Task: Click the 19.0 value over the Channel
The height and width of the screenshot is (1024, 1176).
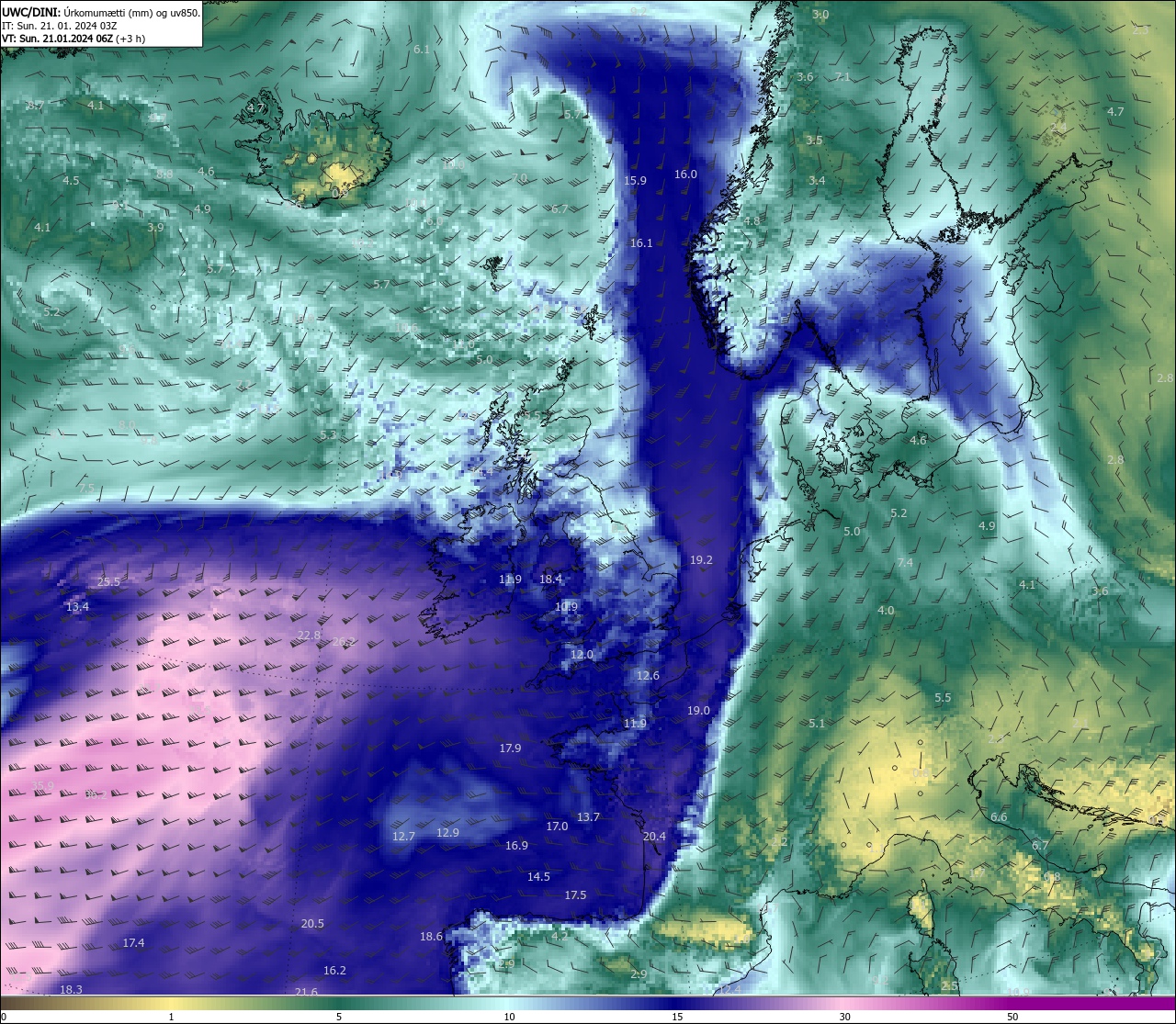Action: [x=698, y=710]
